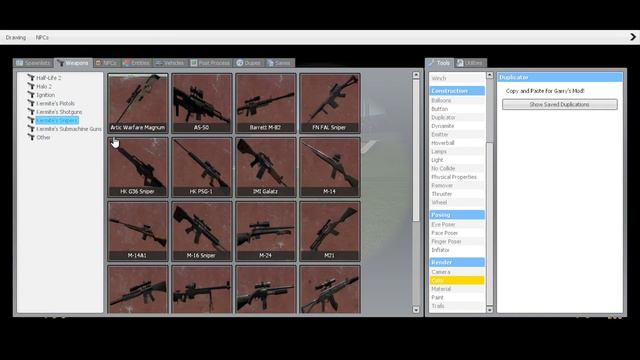The height and width of the screenshot is (360, 640).
Task: Select the Duplicator tool in list
Action: point(457,118)
